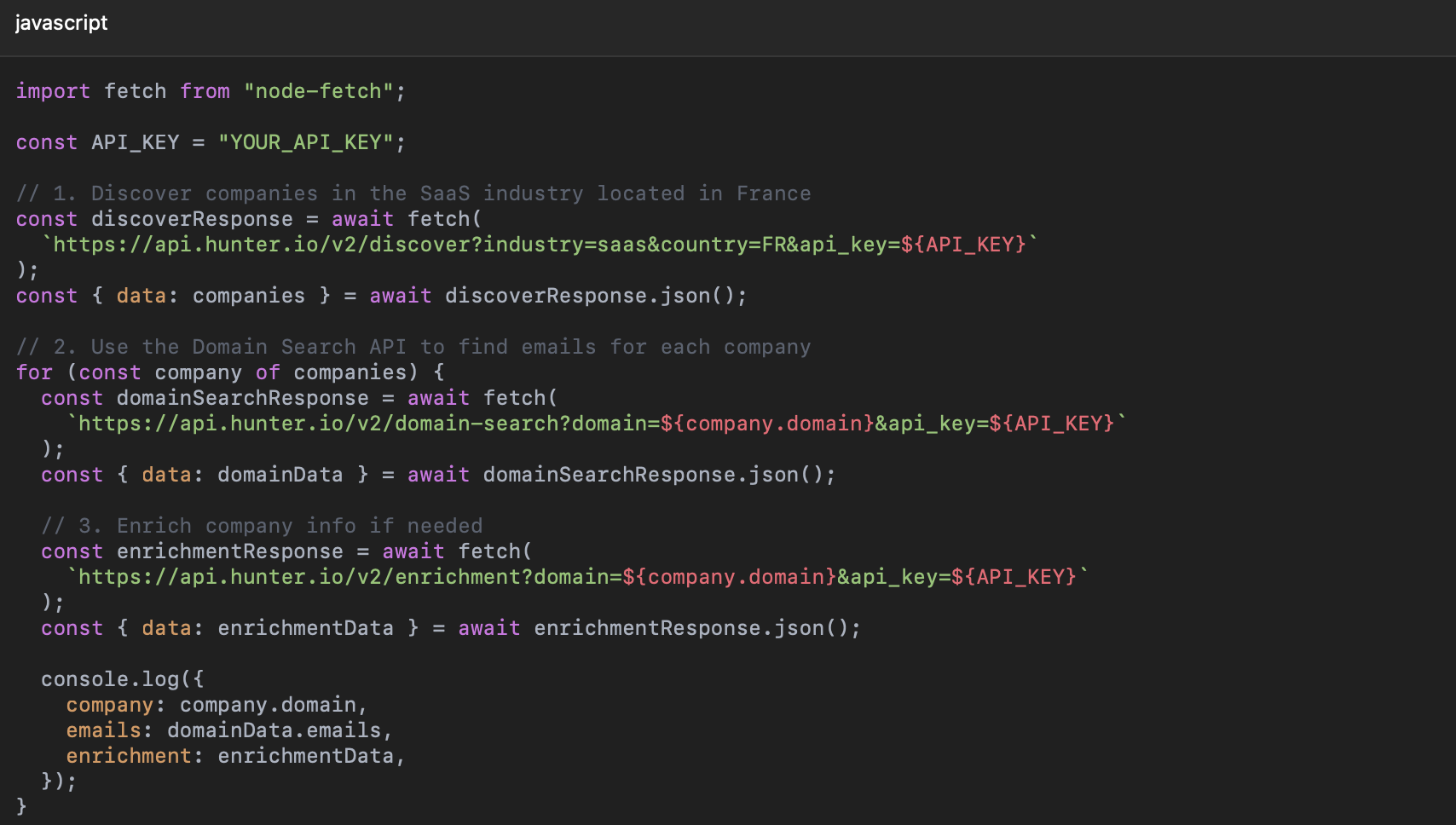This screenshot has width=1456, height=825.
Task: Click the for loop keyword
Action: pos(34,372)
